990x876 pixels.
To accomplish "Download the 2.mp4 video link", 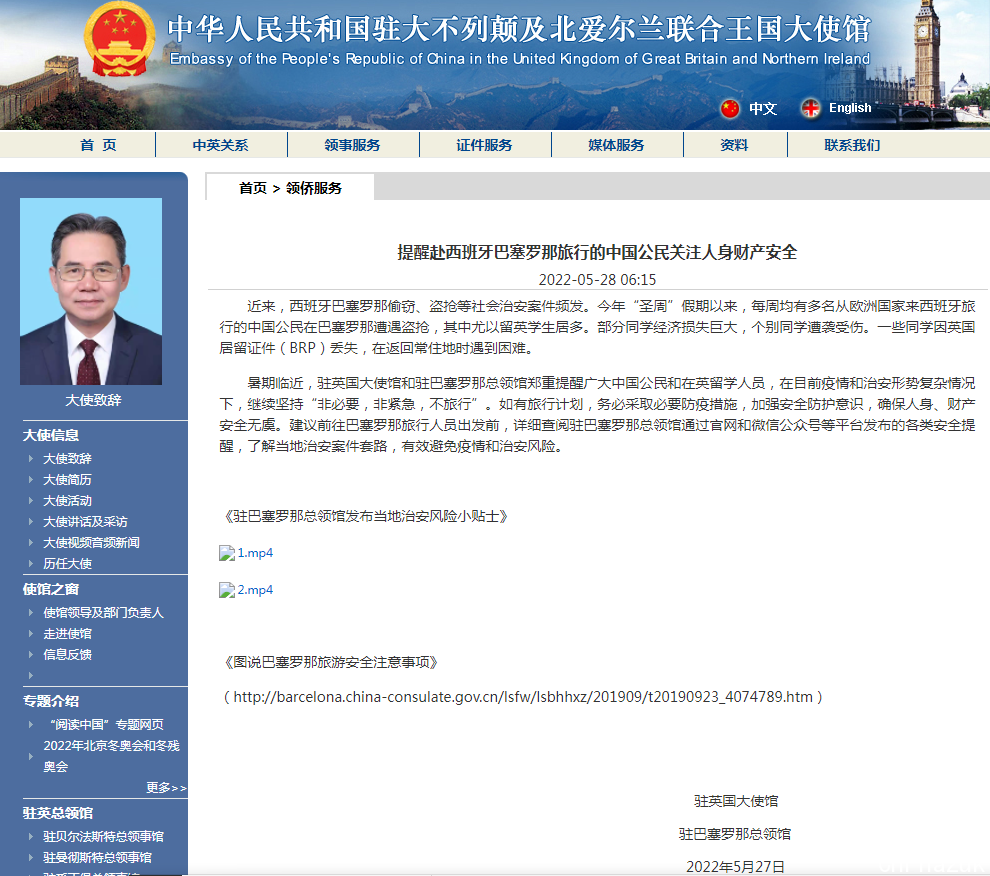I will click(255, 590).
